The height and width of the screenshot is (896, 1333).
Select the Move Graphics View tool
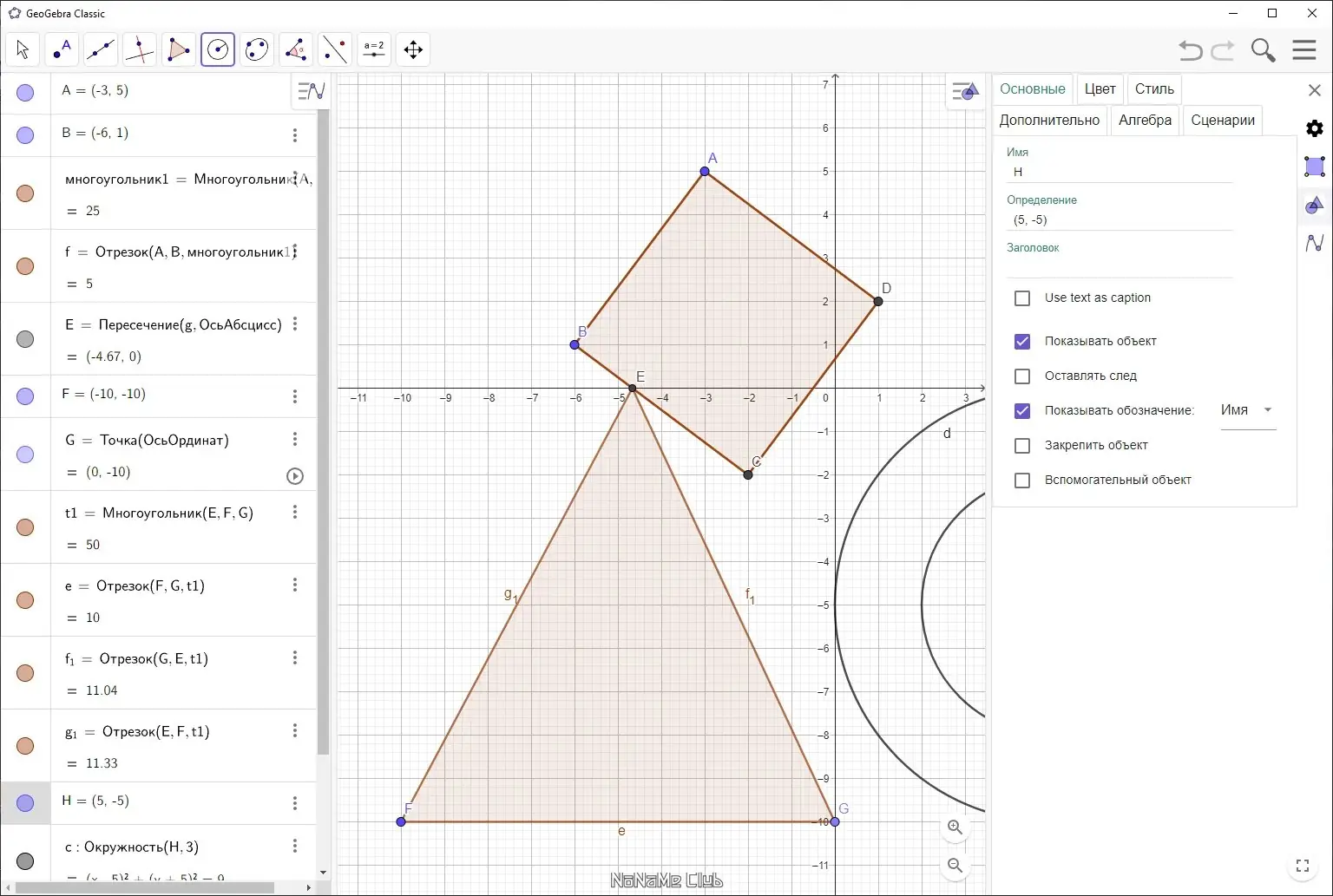413,49
